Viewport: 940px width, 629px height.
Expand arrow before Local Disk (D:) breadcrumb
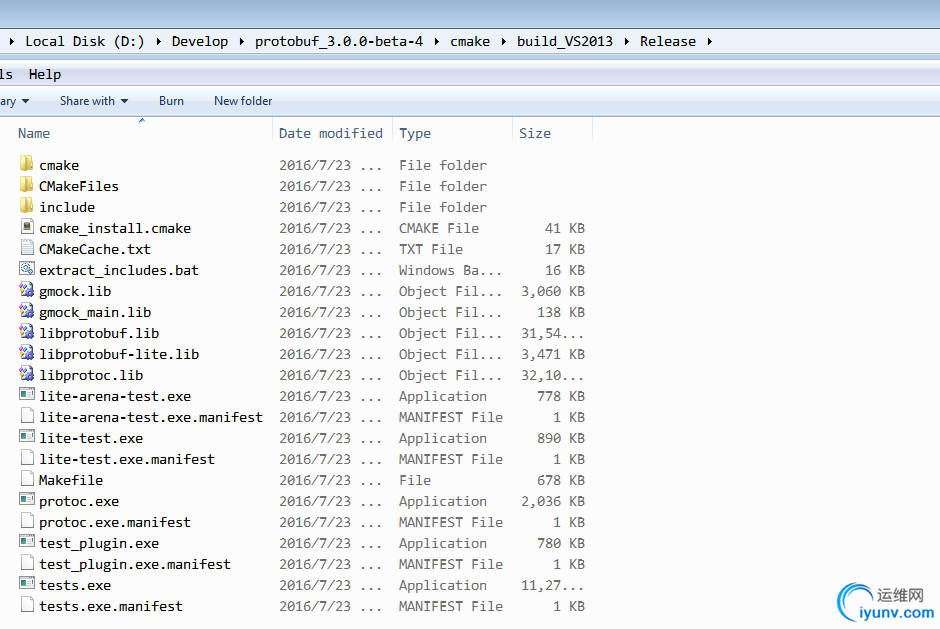[12, 41]
